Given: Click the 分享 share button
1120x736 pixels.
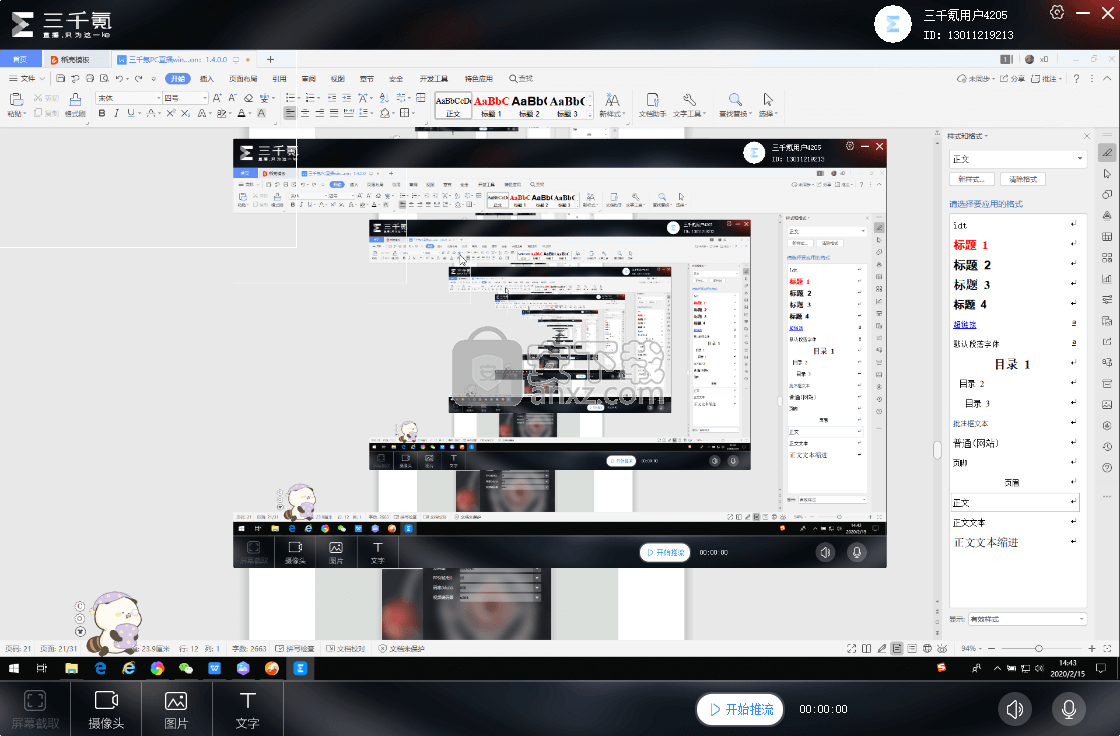Looking at the screenshot, I should coord(1012,79).
